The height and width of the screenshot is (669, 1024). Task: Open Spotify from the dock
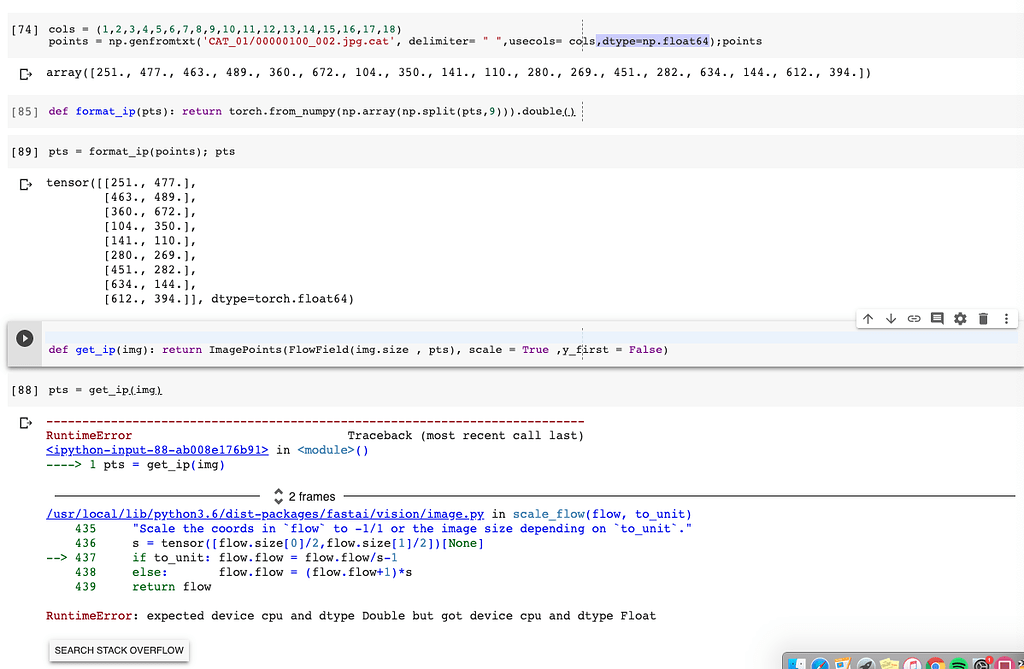(x=958, y=664)
